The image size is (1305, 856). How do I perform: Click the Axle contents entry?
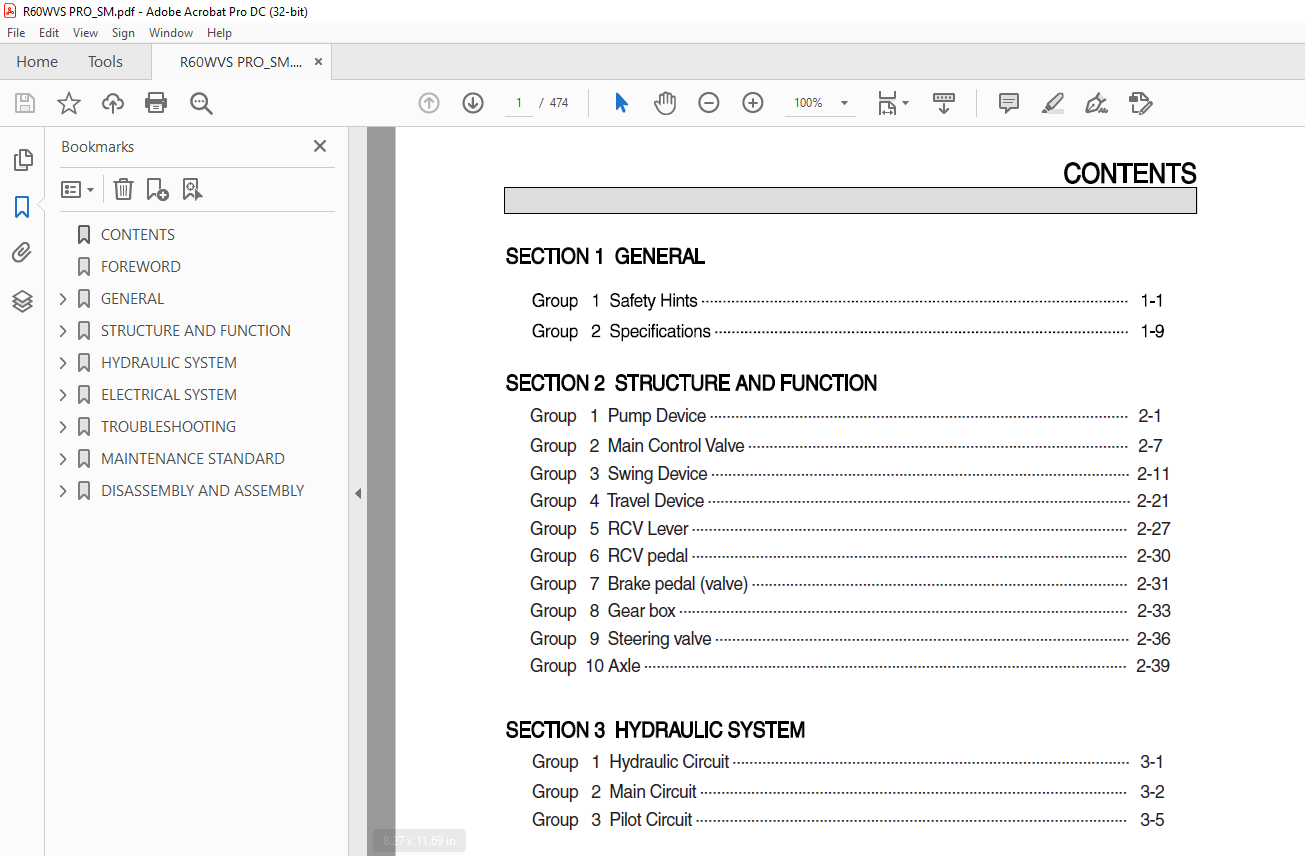click(x=849, y=666)
